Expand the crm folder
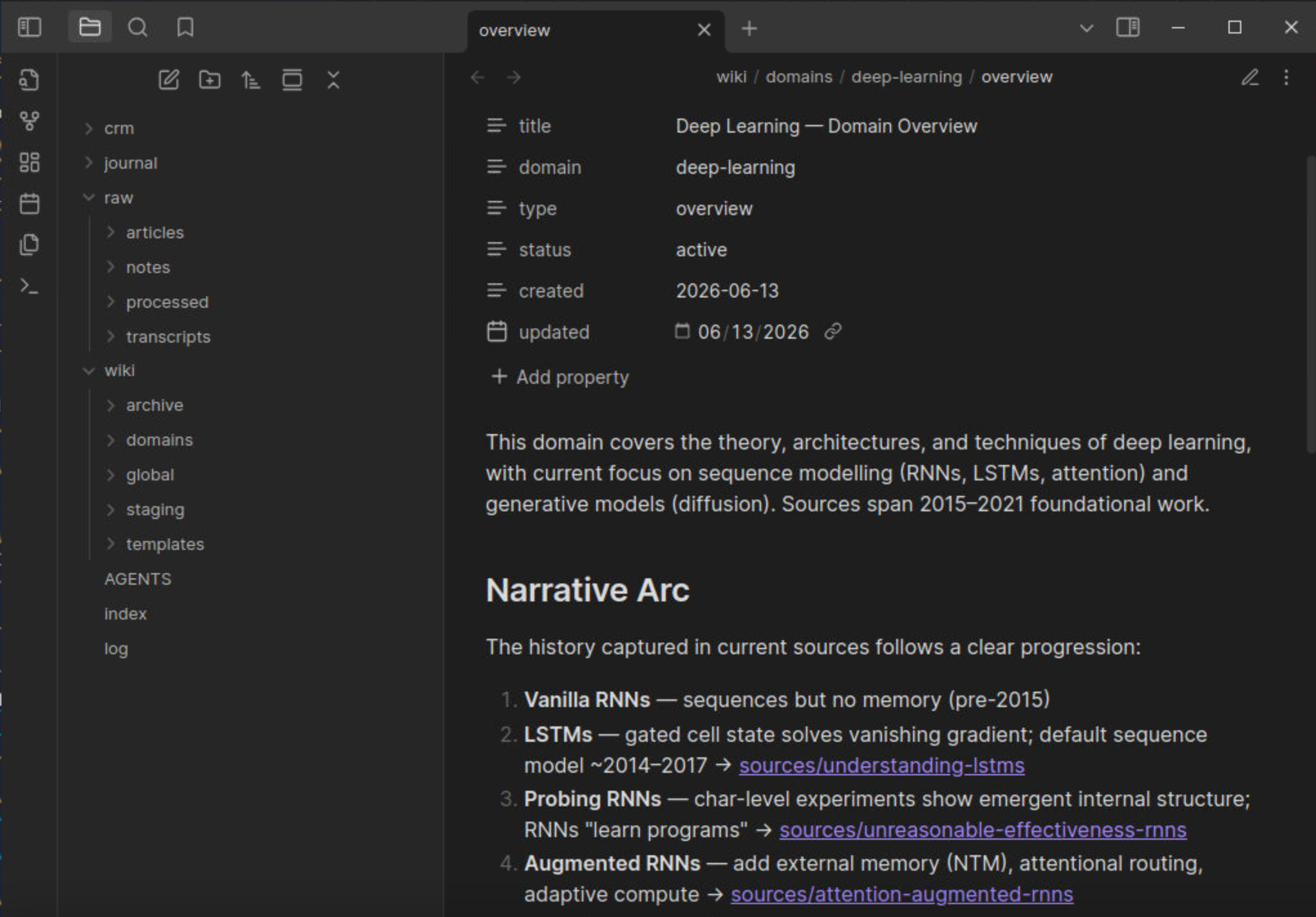Image resolution: width=1316 pixels, height=917 pixels. tap(119, 128)
